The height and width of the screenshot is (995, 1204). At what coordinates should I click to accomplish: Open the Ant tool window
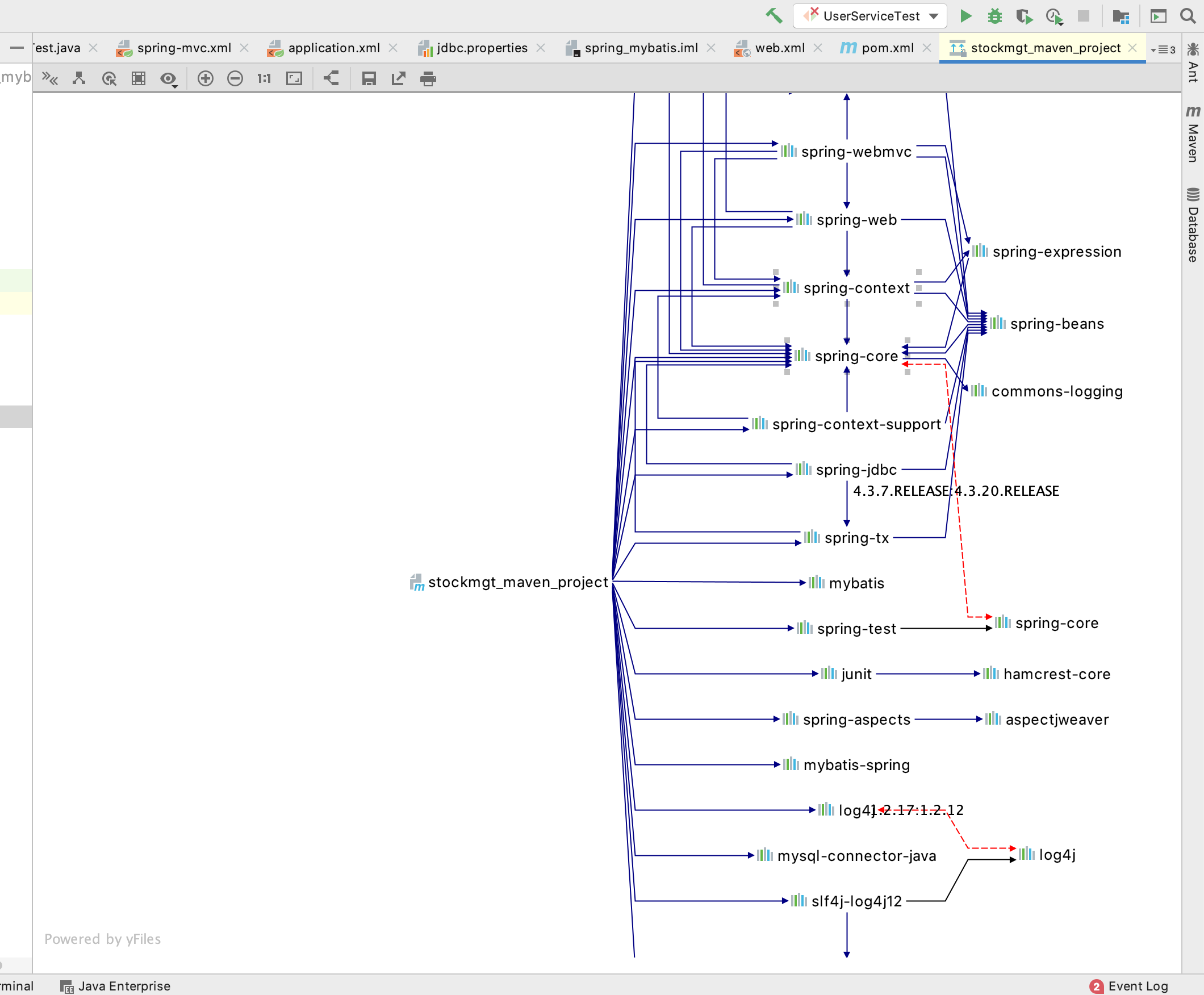tap(1193, 62)
